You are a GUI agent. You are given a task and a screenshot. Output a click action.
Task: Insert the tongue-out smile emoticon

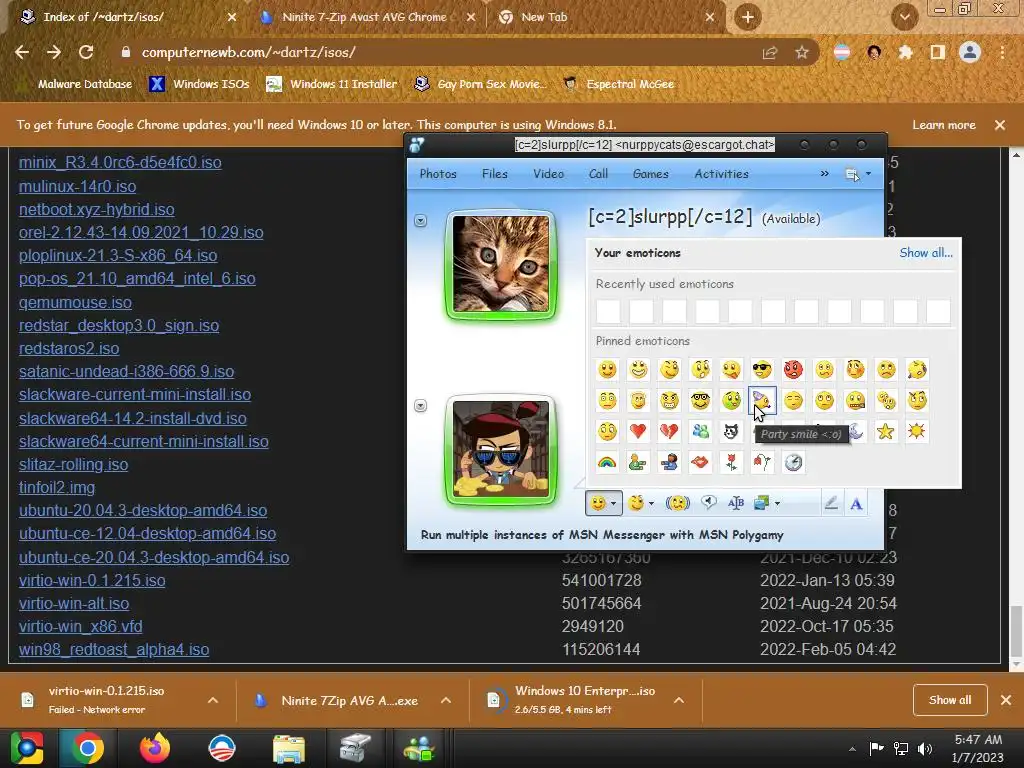point(731,370)
